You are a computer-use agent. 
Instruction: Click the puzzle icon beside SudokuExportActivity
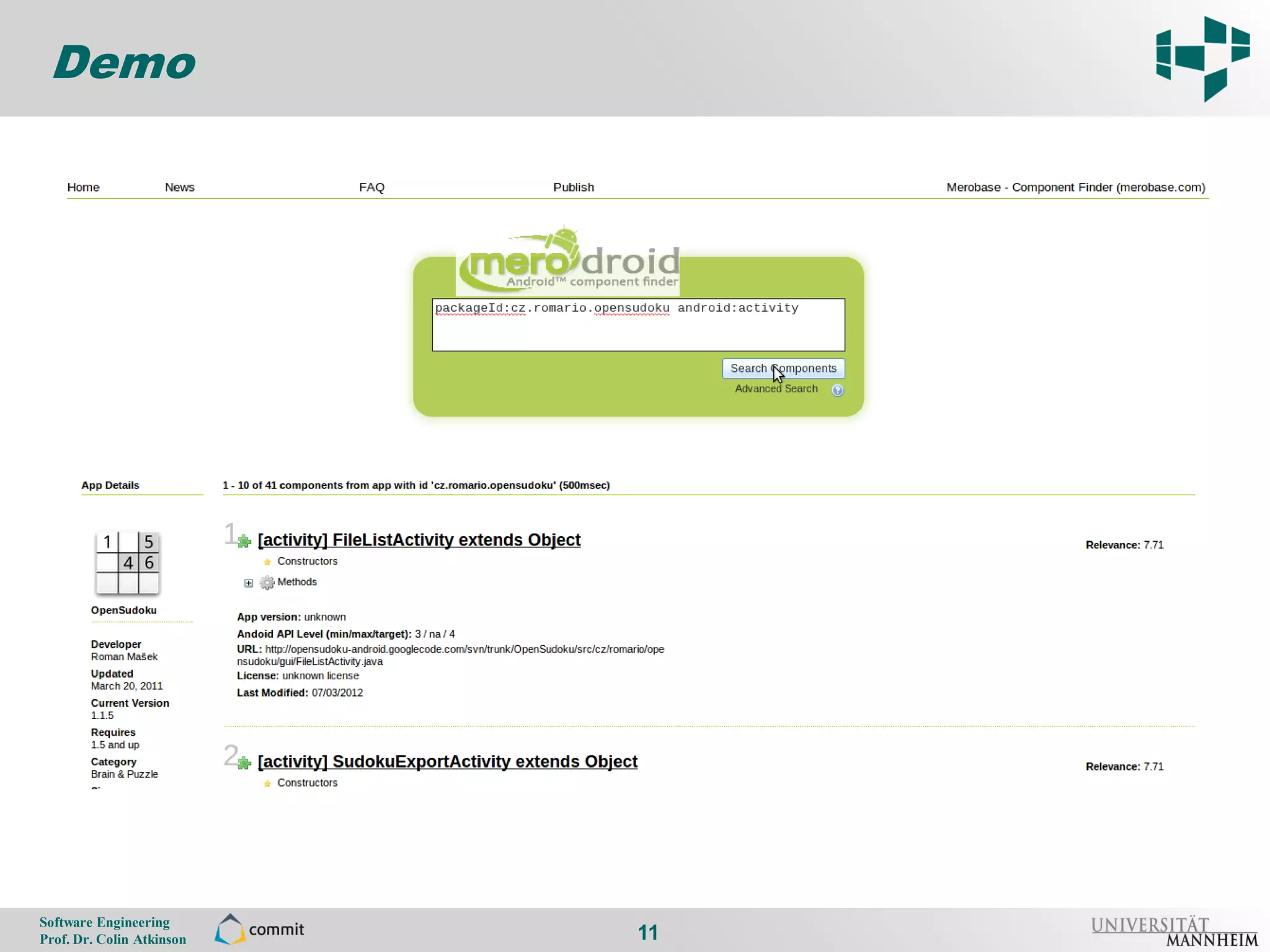pos(244,763)
